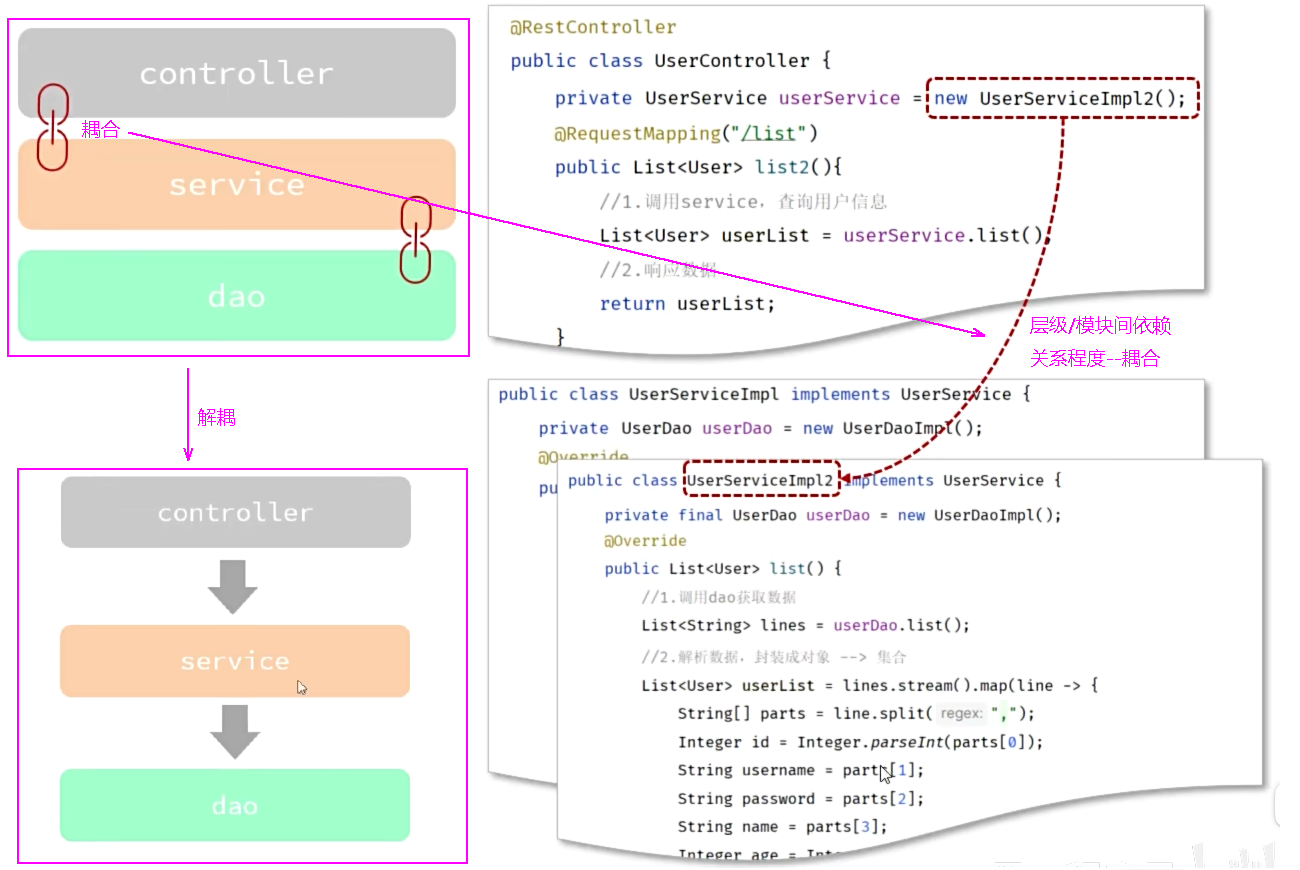The image size is (1300, 870).
Task: Click the 解耦 label
Action: (x=216, y=418)
